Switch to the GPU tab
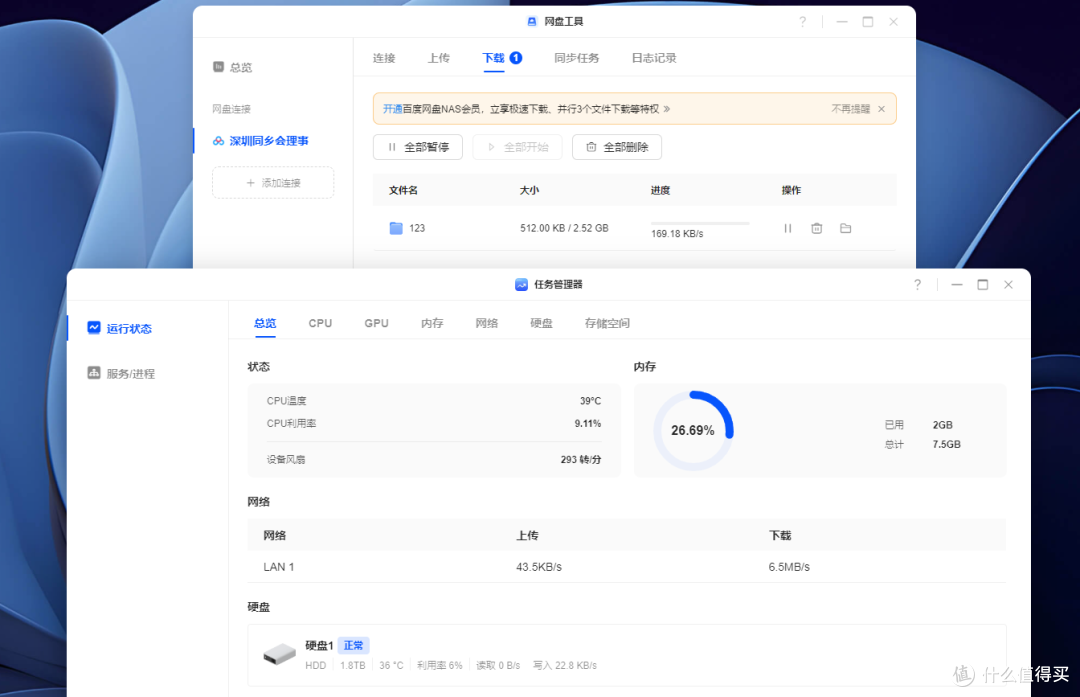 [375, 323]
